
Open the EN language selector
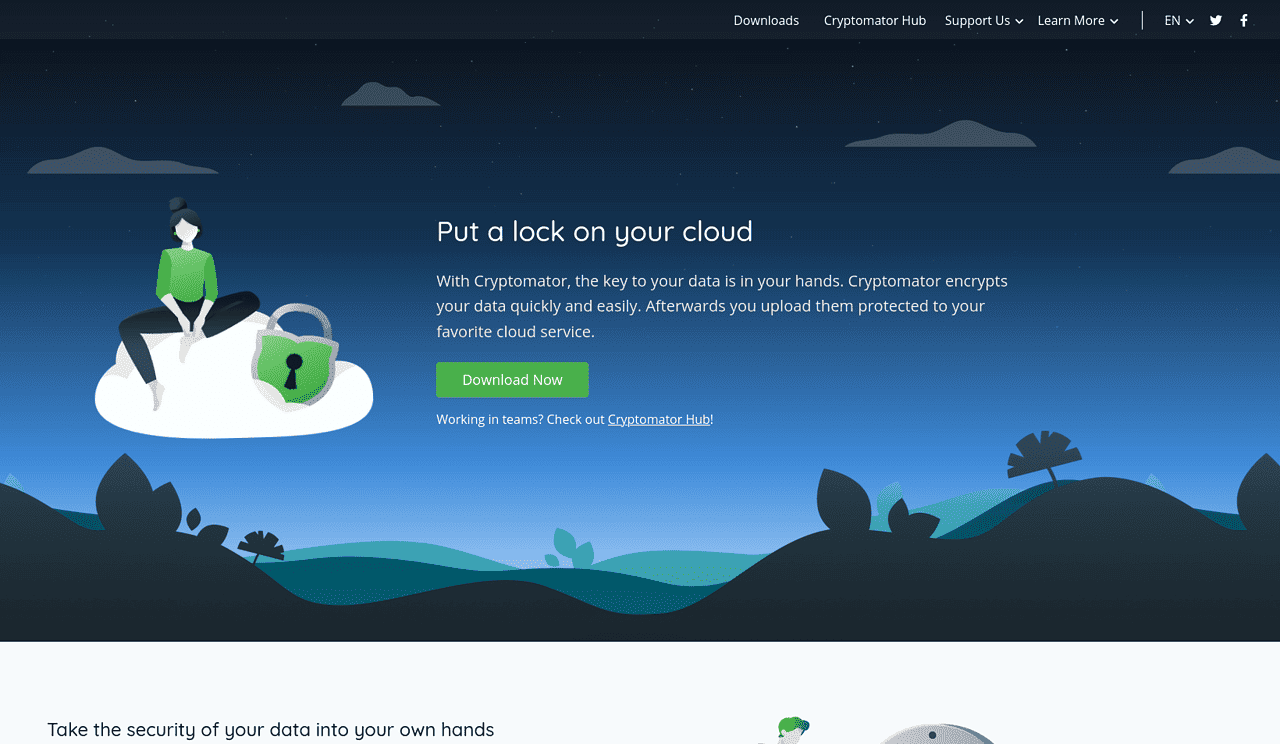[x=1179, y=20]
